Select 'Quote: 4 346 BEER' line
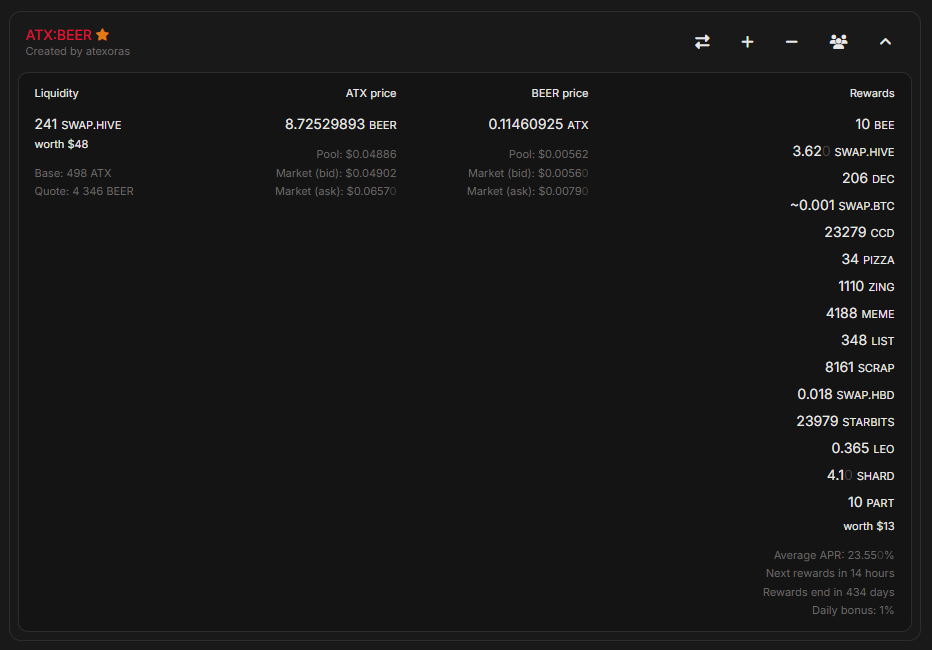The width and height of the screenshot is (932, 650). click(x=84, y=191)
